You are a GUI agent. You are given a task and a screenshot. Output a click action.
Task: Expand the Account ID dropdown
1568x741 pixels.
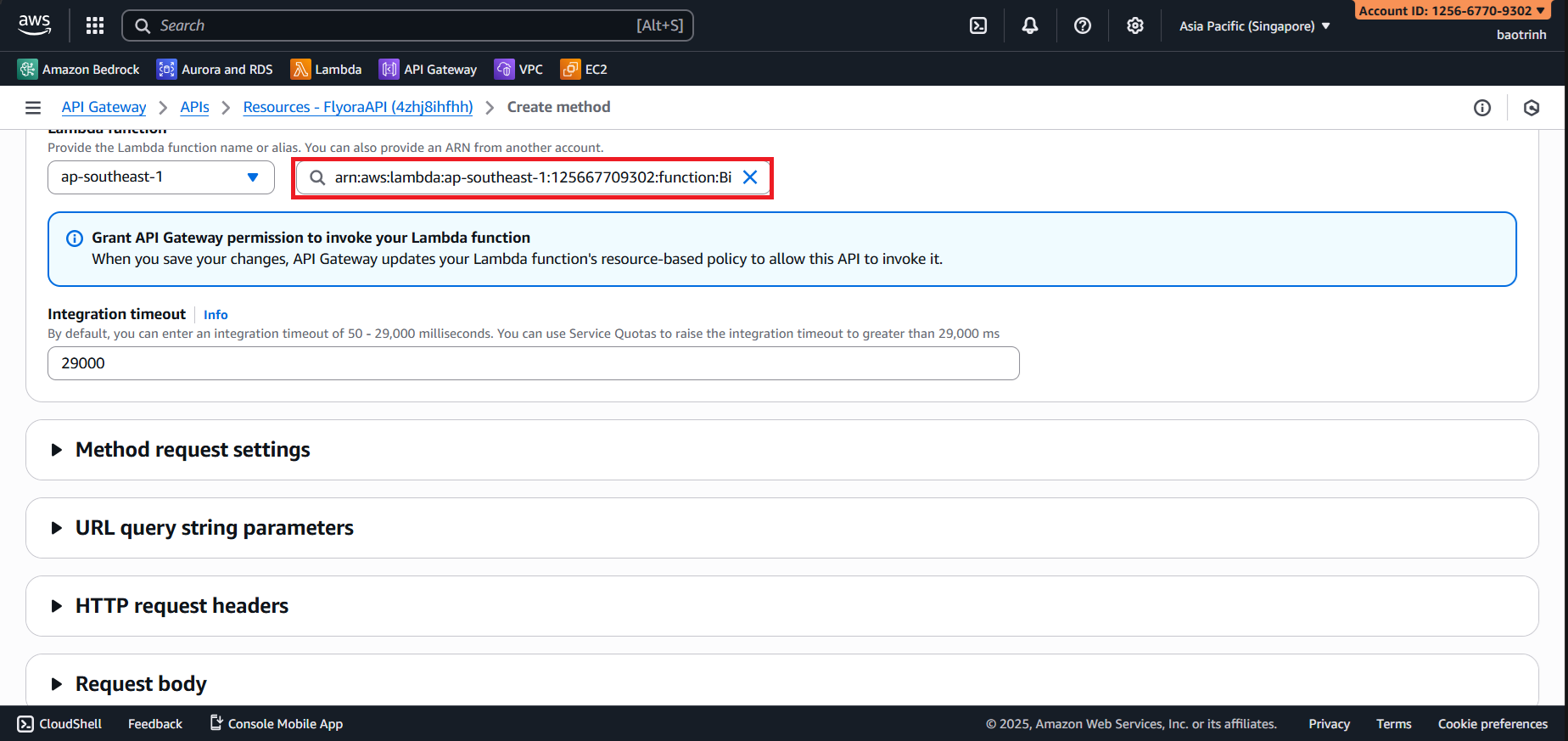(x=1451, y=11)
